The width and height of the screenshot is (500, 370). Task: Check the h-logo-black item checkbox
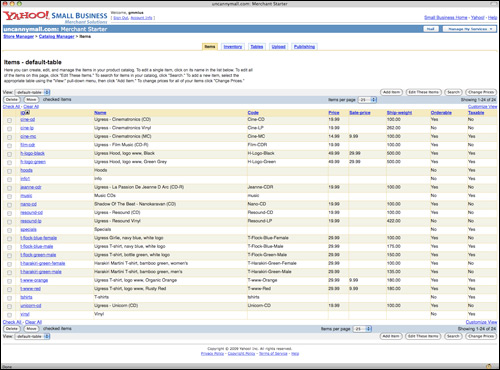click(x=9, y=154)
